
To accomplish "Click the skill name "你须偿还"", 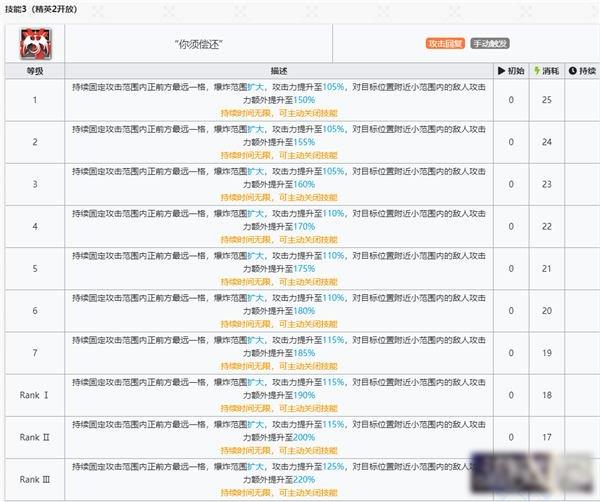I will [199, 44].
